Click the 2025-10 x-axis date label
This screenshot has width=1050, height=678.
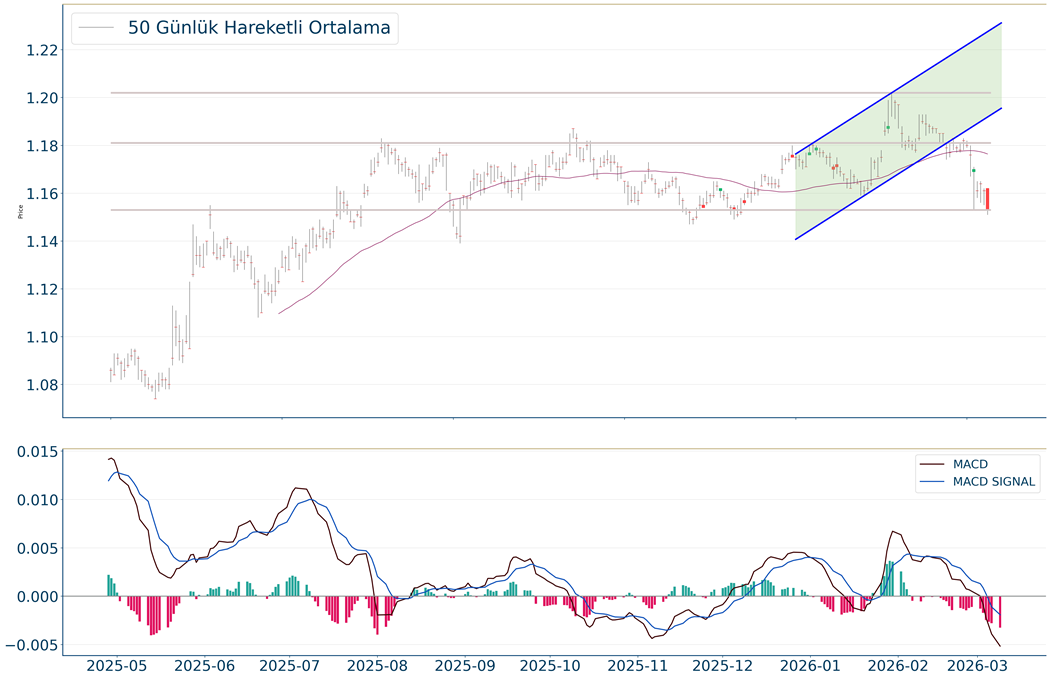point(550,665)
